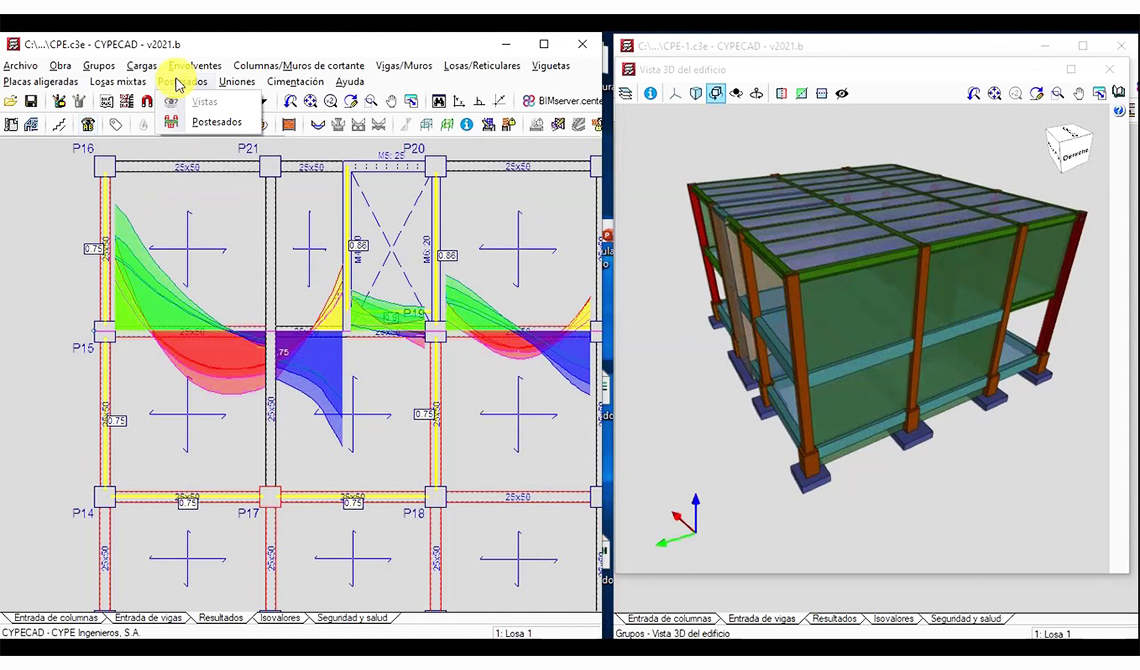Click blue info icon in left window toolbar
The image size is (1140, 670).
coord(467,125)
